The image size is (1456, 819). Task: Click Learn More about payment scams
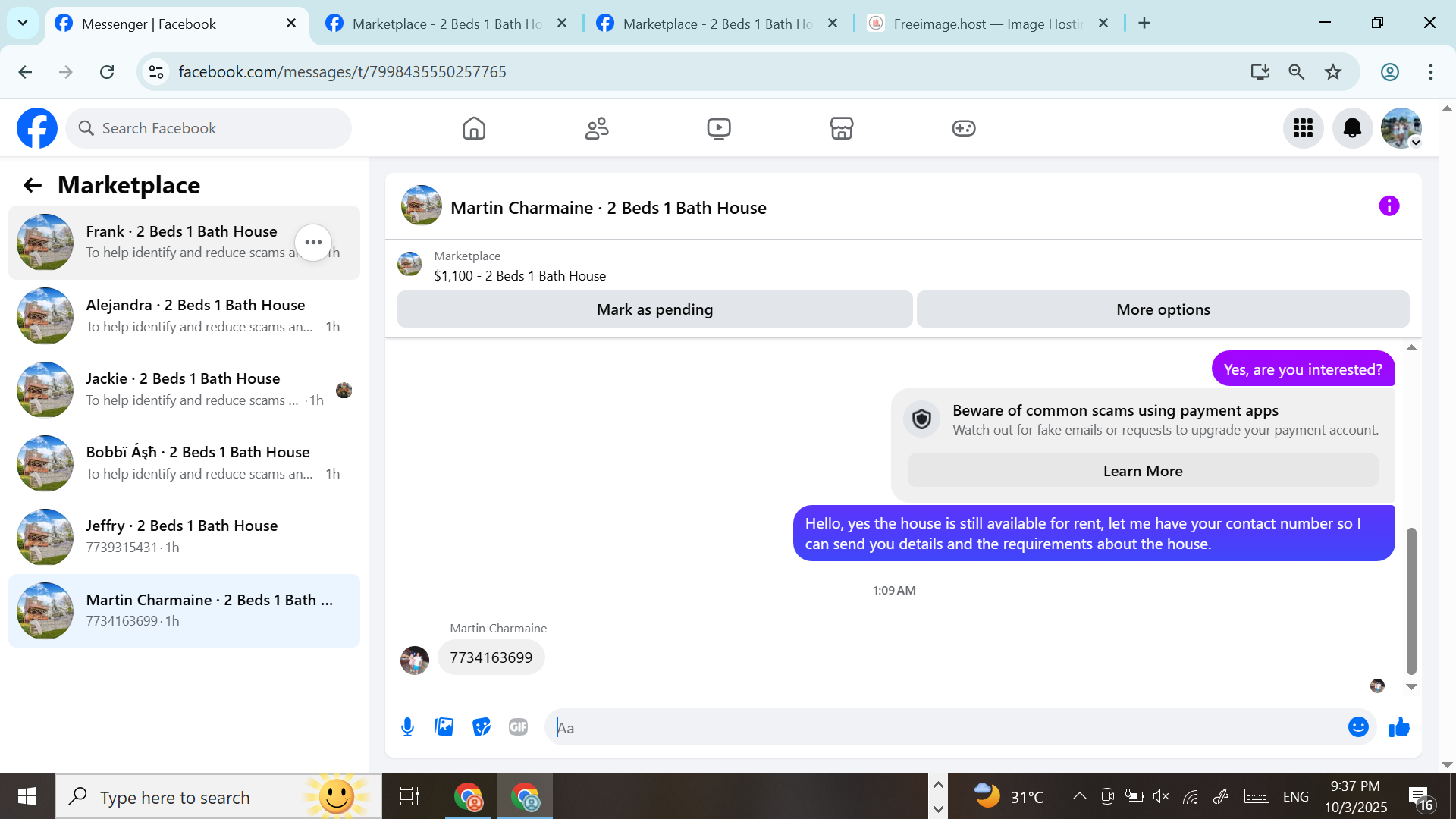coord(1143,471)
